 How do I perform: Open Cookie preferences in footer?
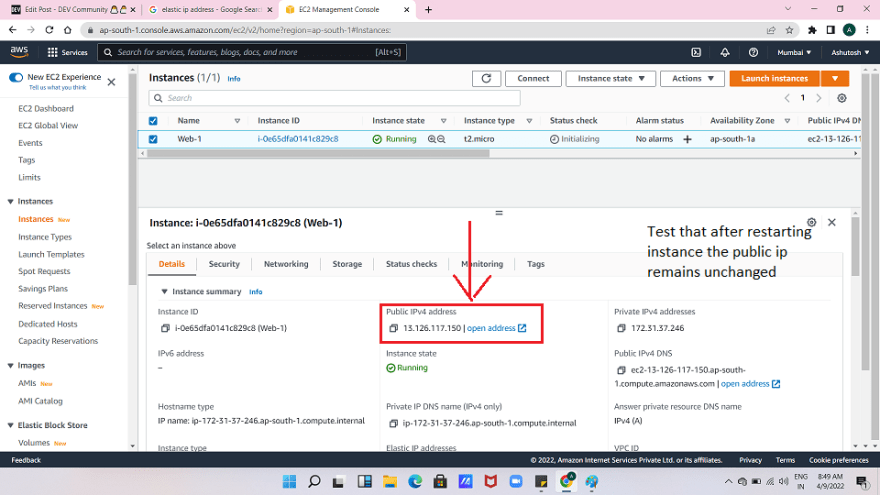click(838, 460)
